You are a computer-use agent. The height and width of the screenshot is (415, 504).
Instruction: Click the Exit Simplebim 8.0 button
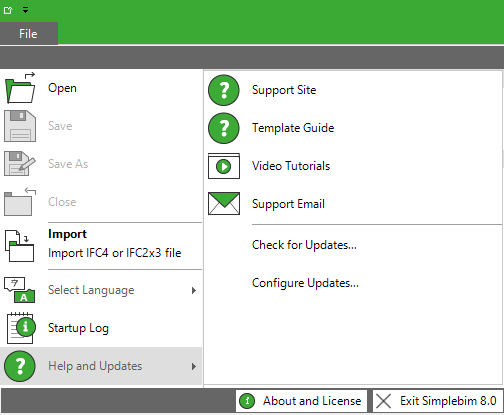[437, 401]
